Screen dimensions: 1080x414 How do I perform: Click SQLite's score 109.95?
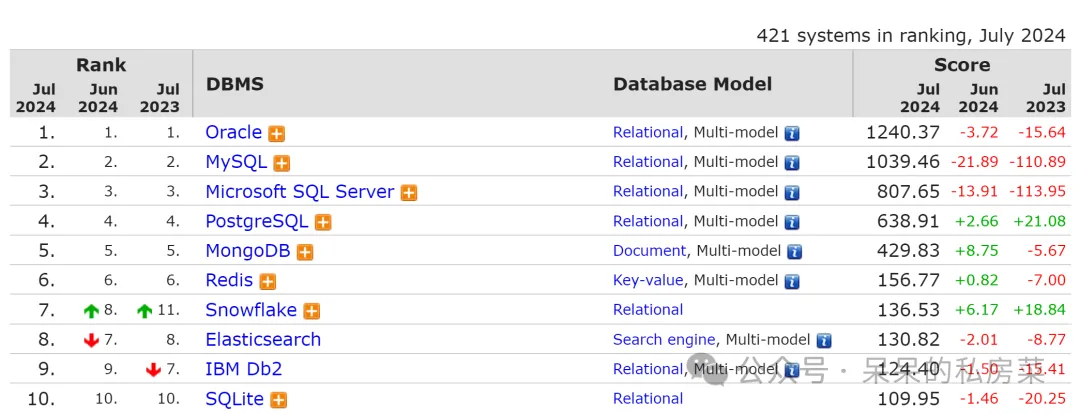pyautogui.click(x=908, y=399)
